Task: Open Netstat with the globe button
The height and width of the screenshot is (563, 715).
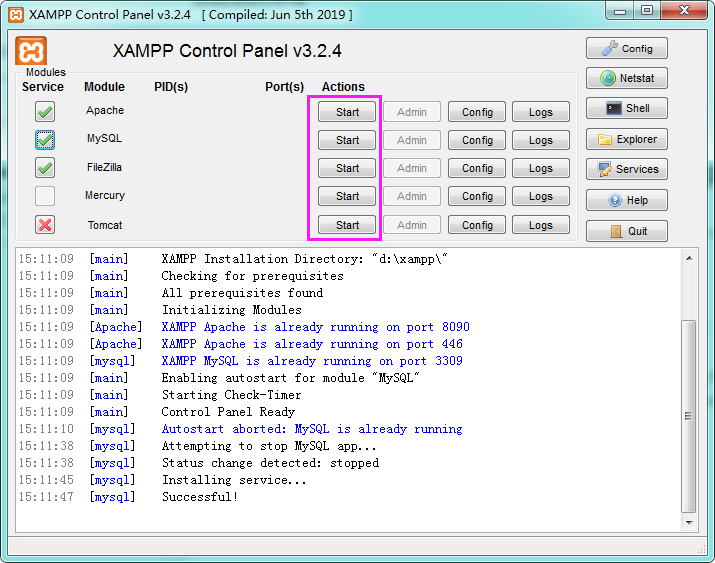Action: [627, 78]
